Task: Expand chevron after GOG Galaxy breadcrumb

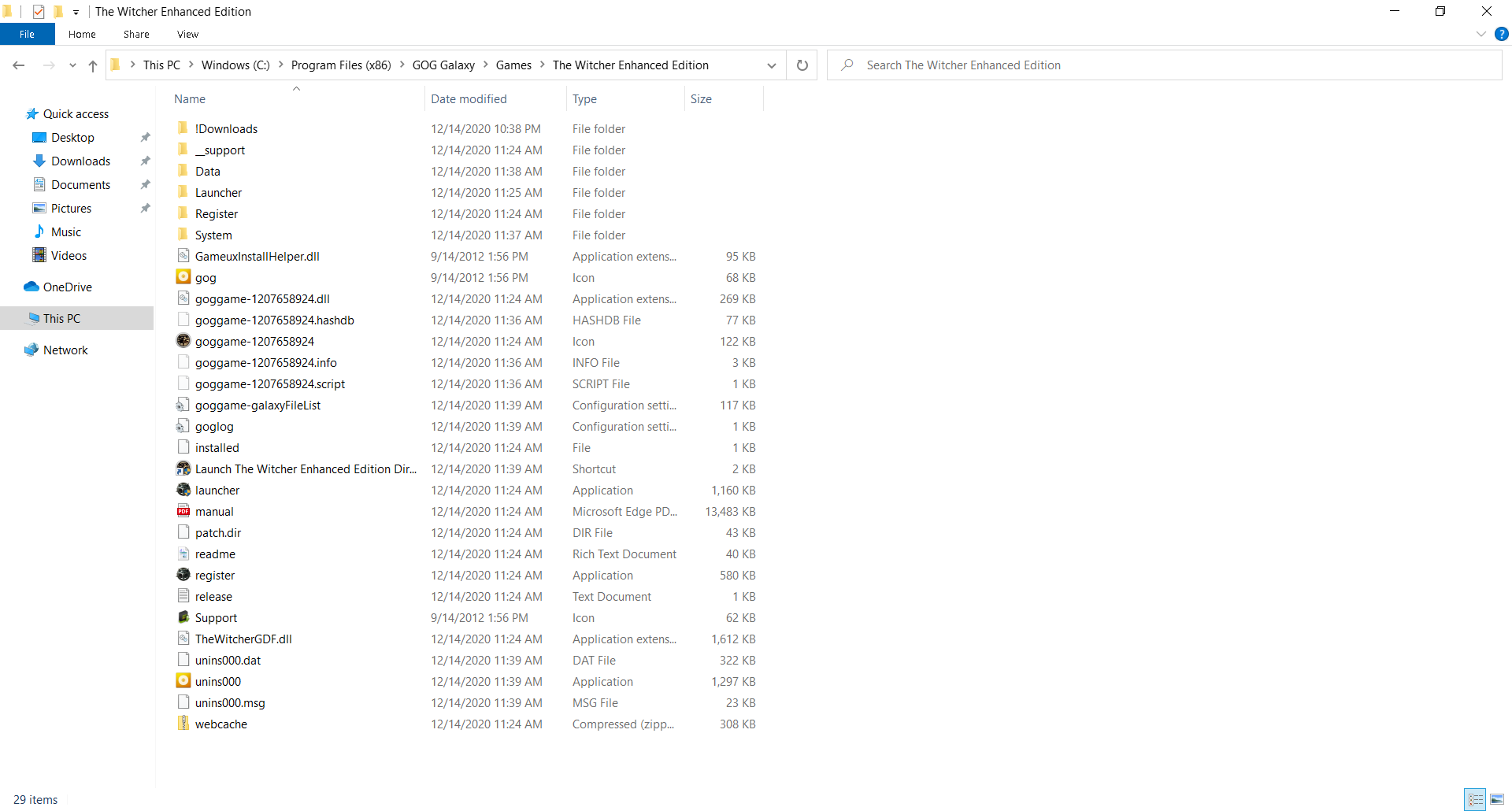Action: coord(485,65)
